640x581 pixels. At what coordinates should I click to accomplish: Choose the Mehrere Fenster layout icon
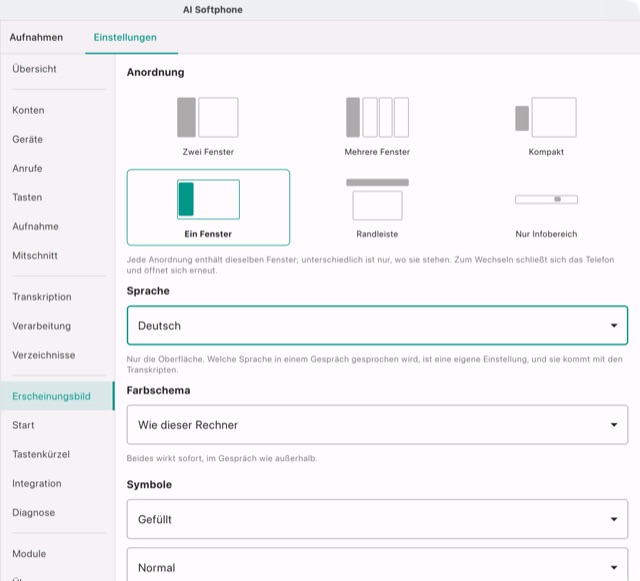pyautogui.click(x=377, y=117)
